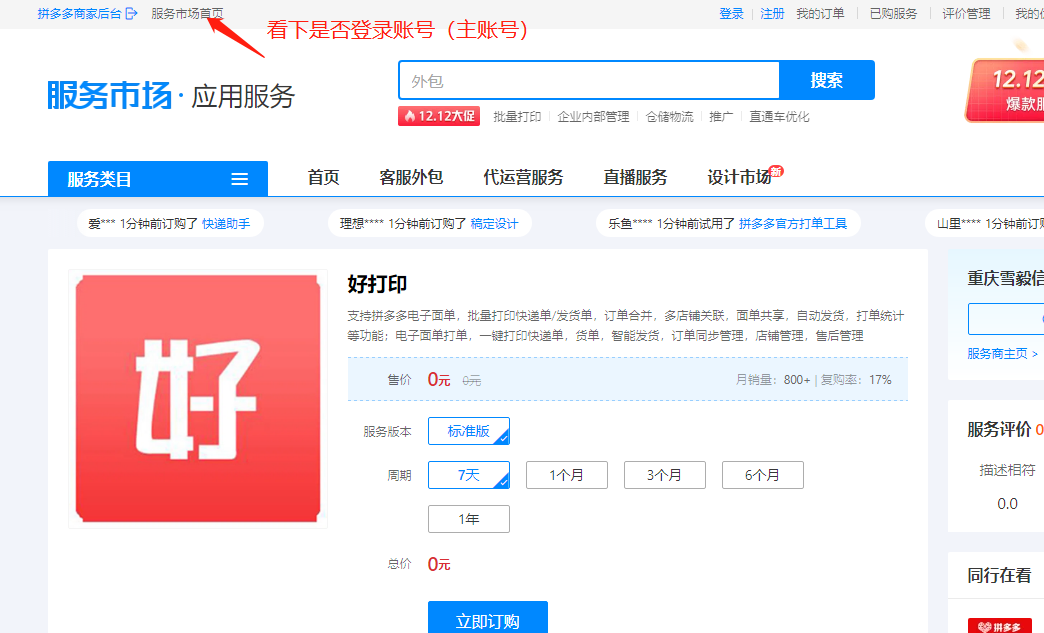Switch to the 代运营服务 nav tab

click(523, 177)
